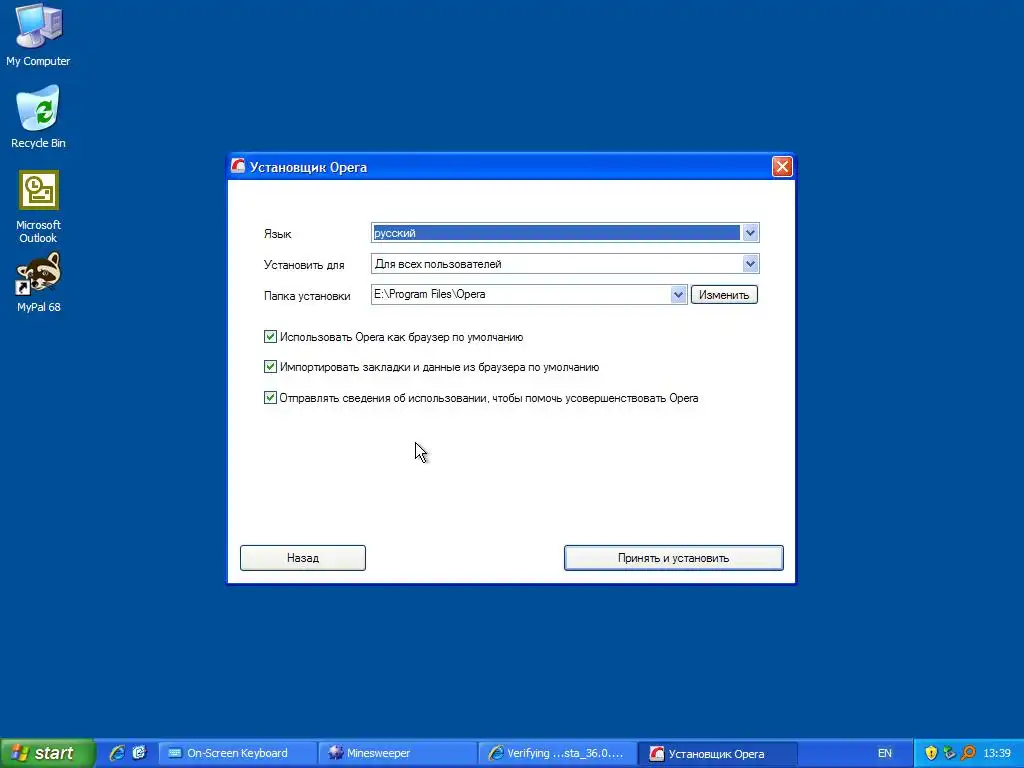Expand the Установить для dropdown arrow
The height and width of the screenshot is (768, 1024).
click(x=750, y=264)
